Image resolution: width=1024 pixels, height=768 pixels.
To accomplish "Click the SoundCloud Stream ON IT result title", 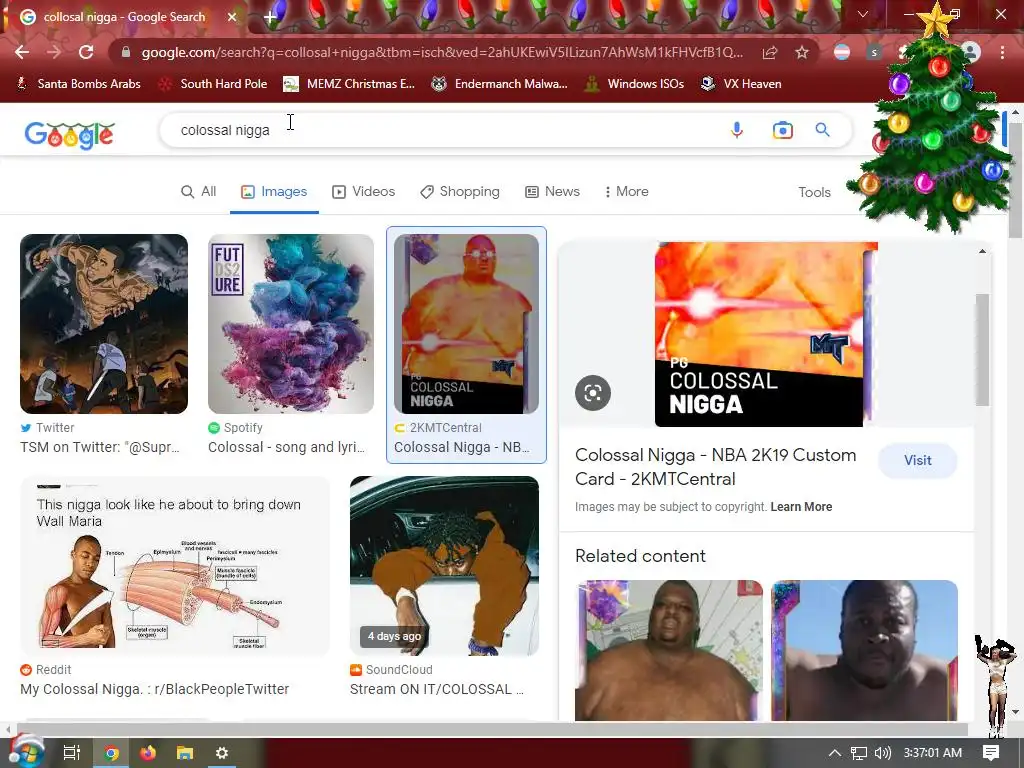I will [437, 689].
